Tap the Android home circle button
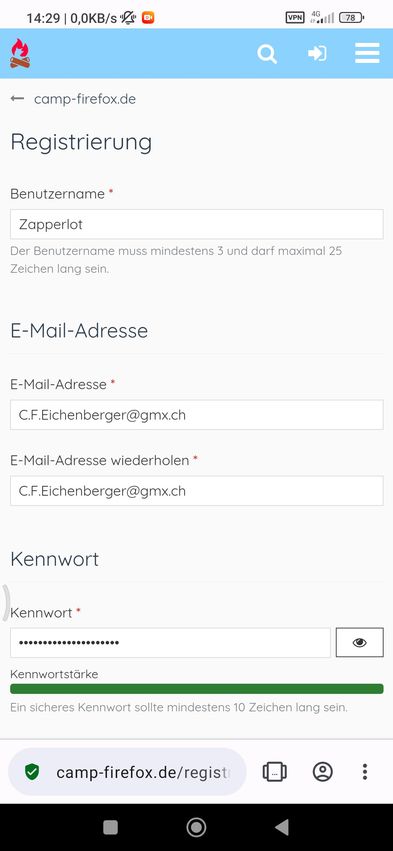The height and width of the screenshot is (851, 393). pos(196,827)
